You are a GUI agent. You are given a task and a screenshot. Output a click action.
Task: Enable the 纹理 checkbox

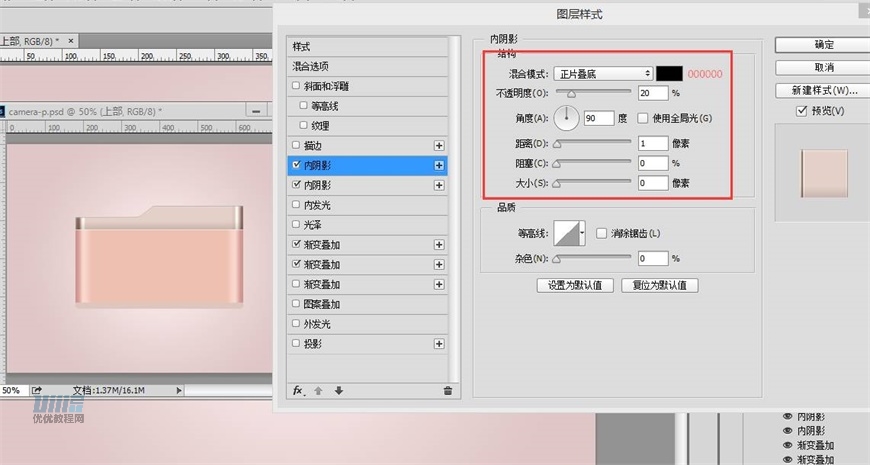pyautogui.click(x=303, y=125)
